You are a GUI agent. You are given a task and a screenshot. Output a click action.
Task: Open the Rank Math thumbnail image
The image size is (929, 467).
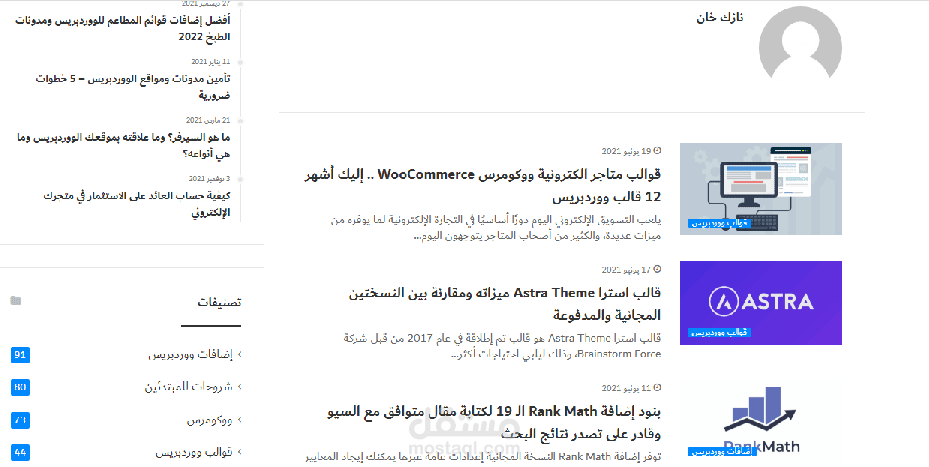(x=761, y=421)
